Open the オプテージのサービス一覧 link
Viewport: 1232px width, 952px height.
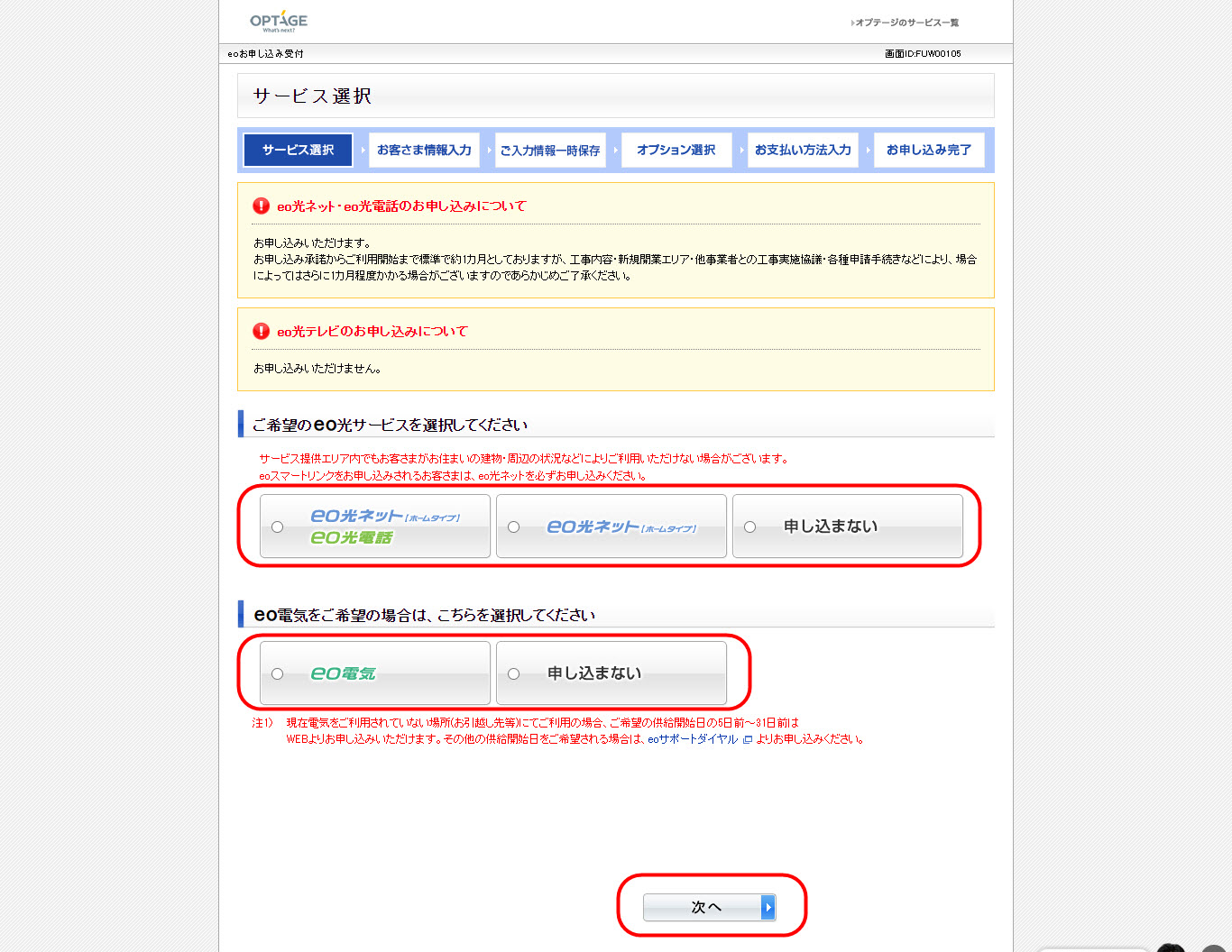click(x=906, y=23)
